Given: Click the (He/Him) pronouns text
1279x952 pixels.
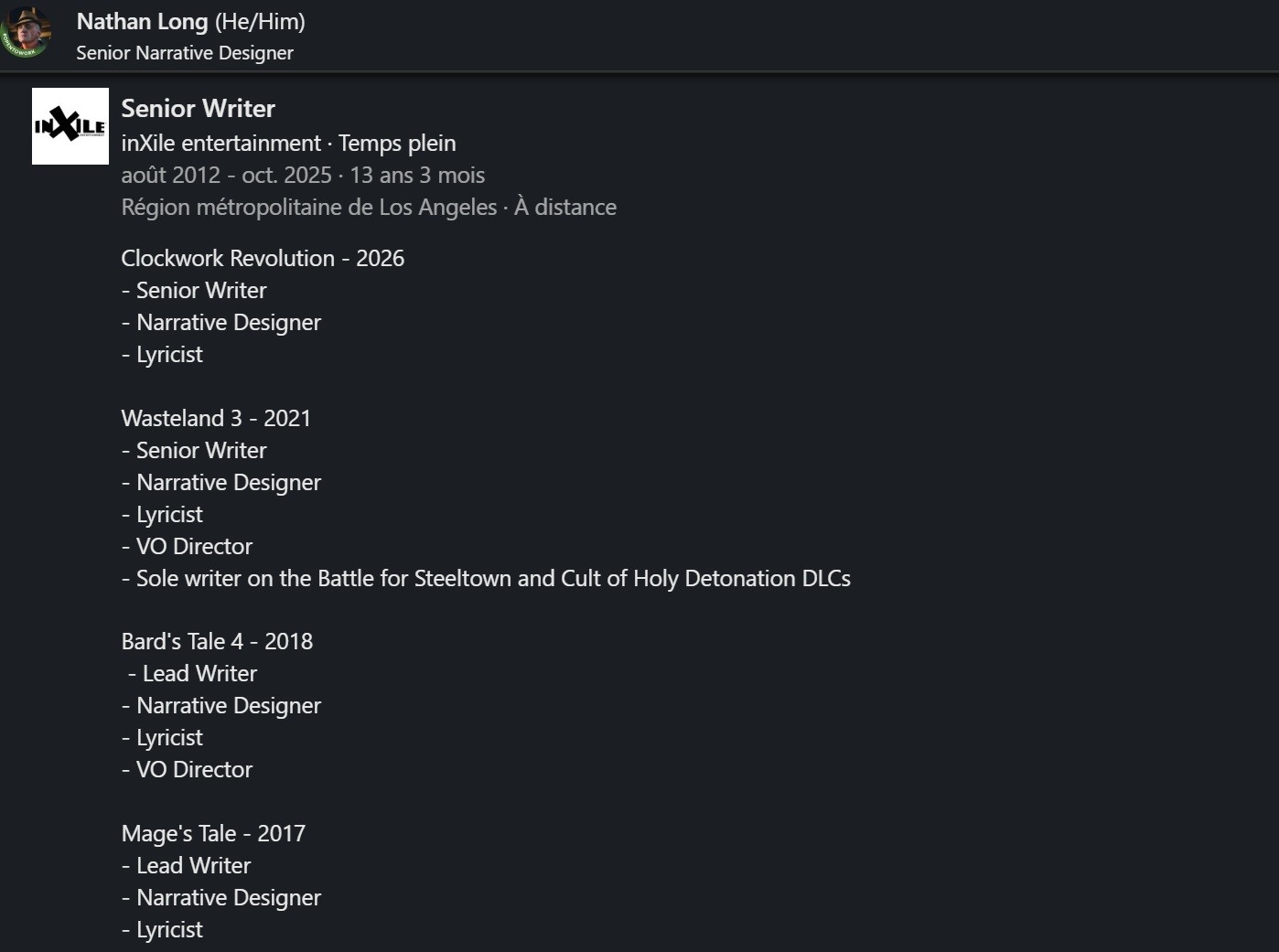Looking at the screenshot, I should (260, 22).
